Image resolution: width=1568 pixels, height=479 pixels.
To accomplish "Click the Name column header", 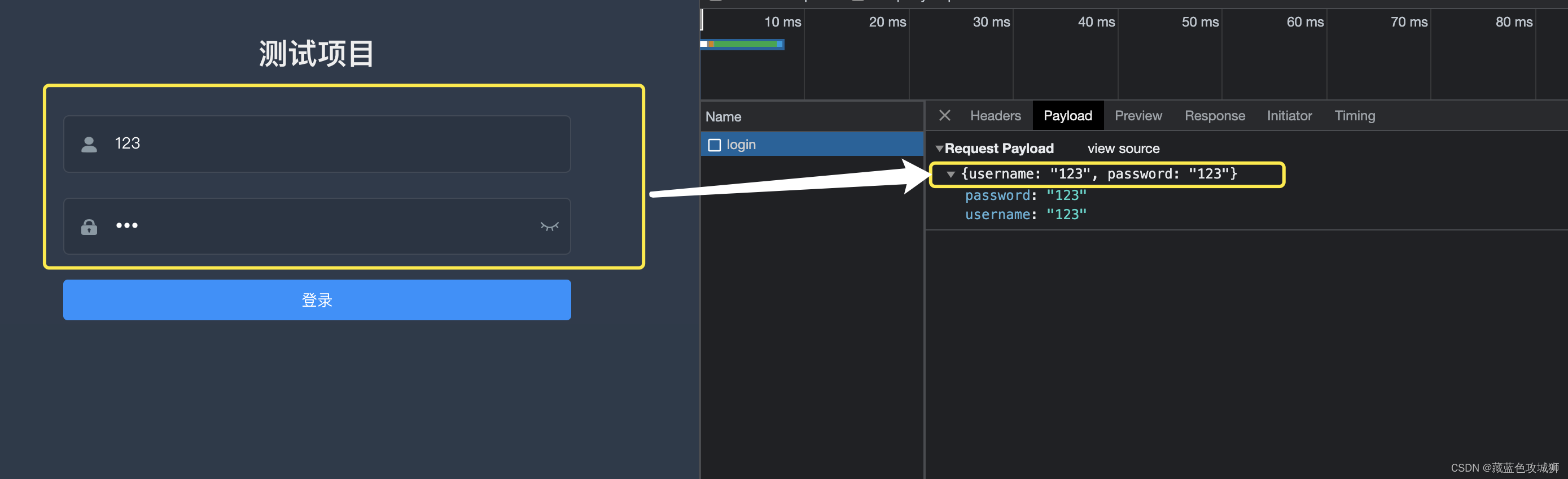I will pyautogui.click(x=812, y=116).
